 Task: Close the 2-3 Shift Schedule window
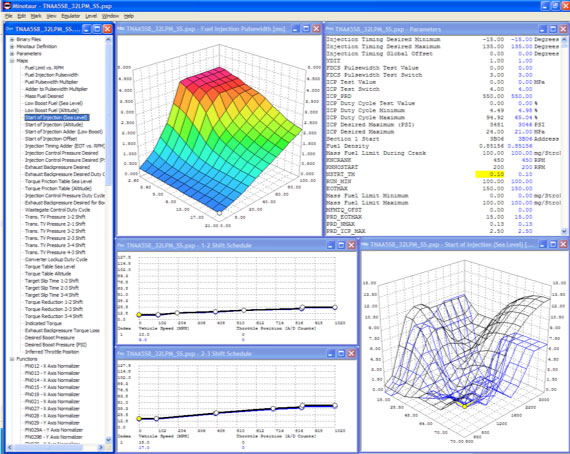(351, 353)
